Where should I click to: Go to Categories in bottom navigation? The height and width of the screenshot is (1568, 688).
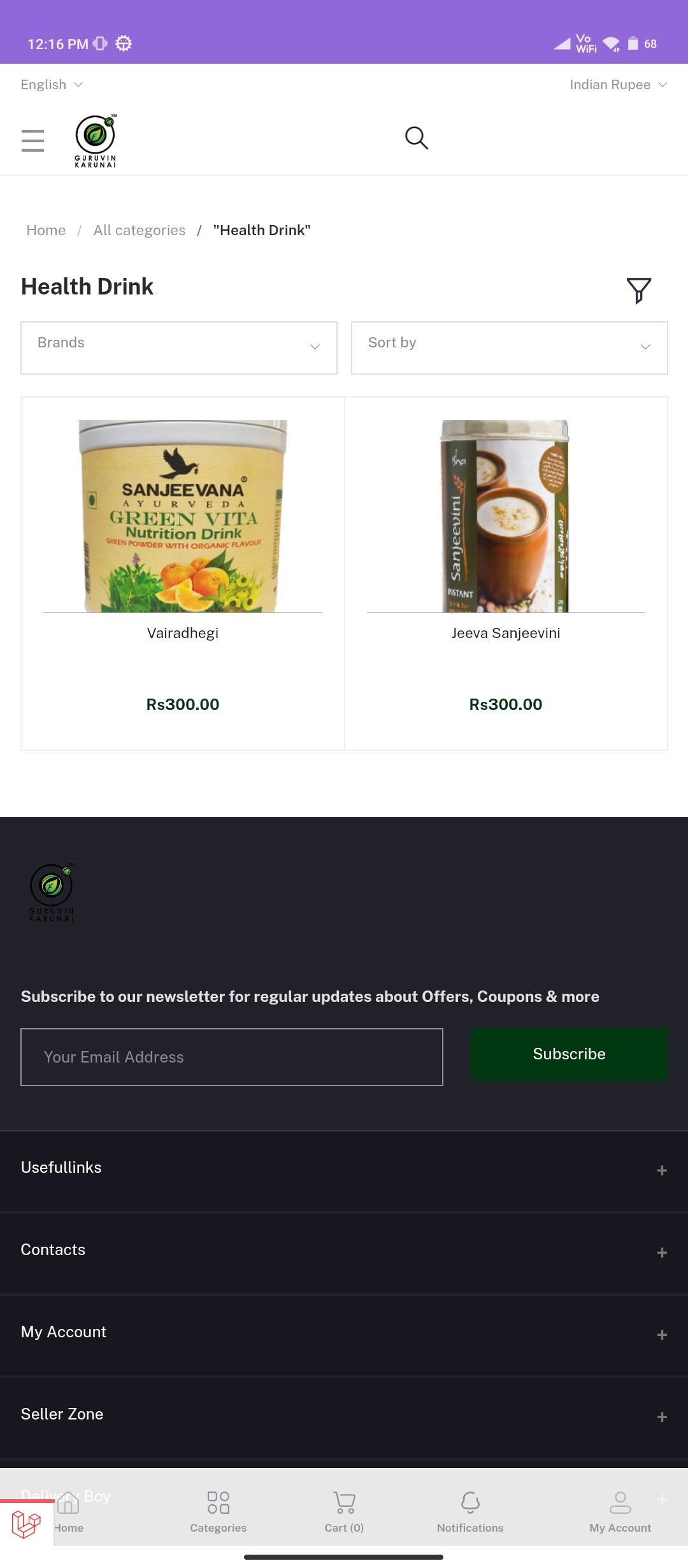[x=218, y=1512]
